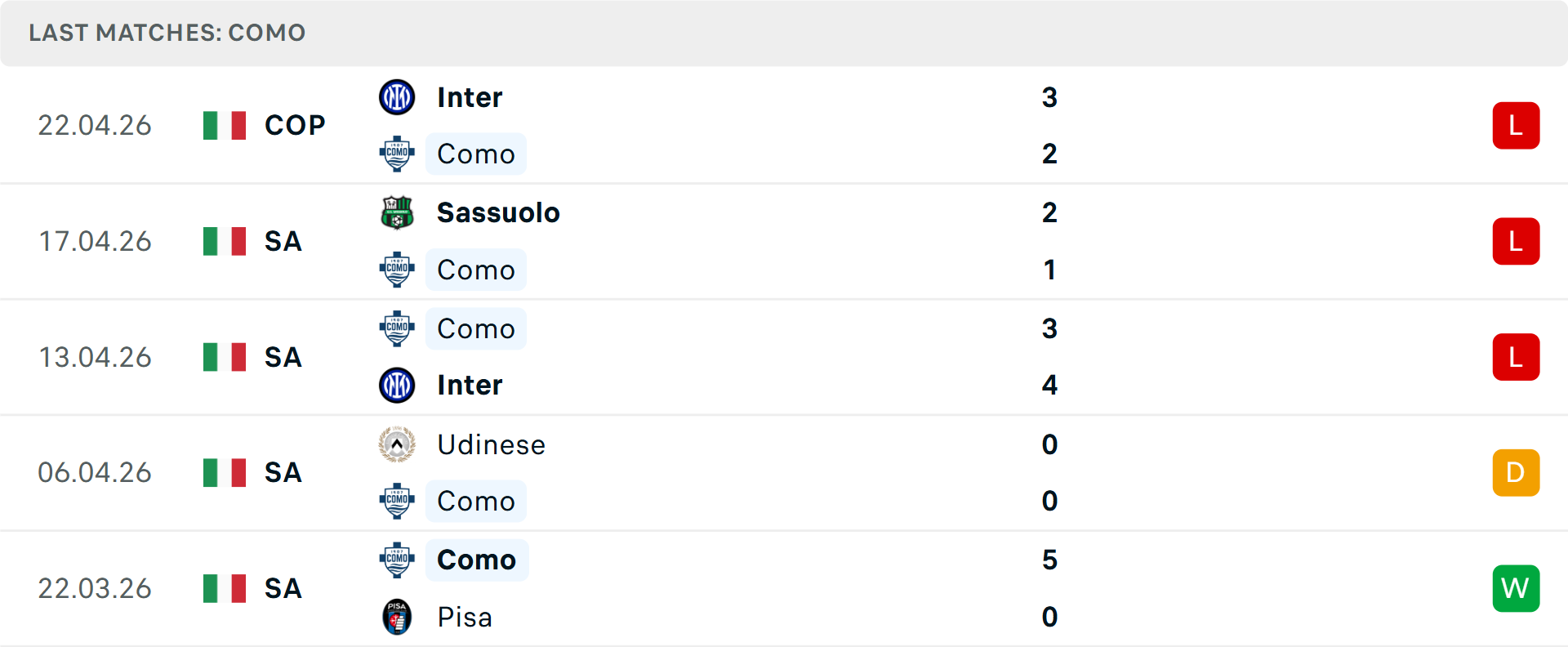
Task: Click the Udinese club crest
Action: (x=397, y=444)
